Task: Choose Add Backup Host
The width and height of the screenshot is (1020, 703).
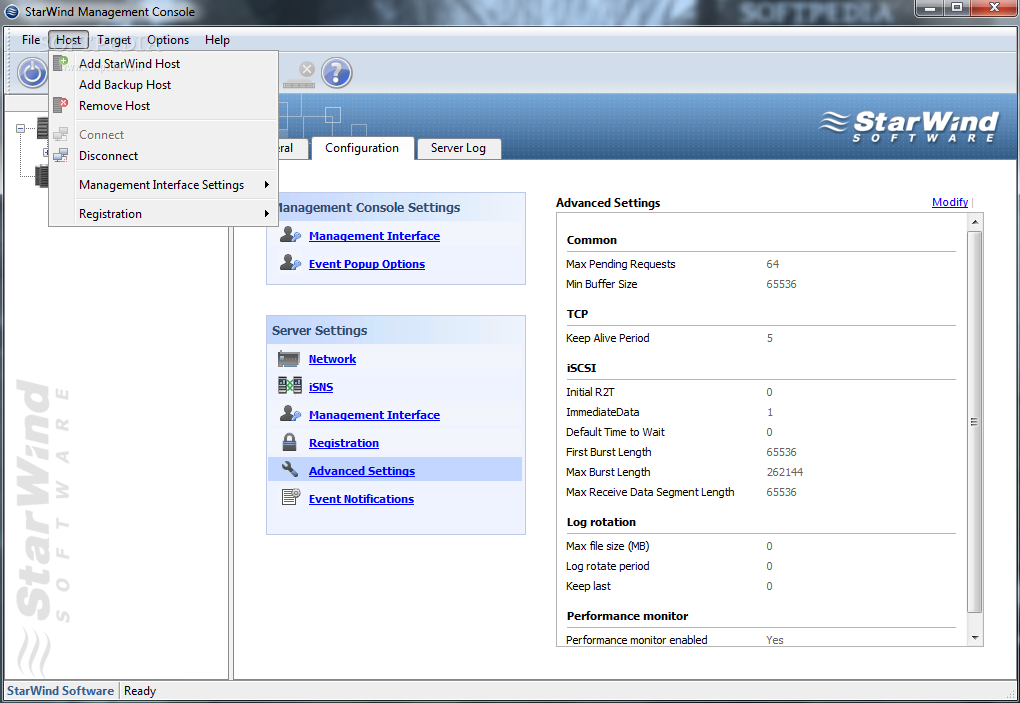Action: 163,85
